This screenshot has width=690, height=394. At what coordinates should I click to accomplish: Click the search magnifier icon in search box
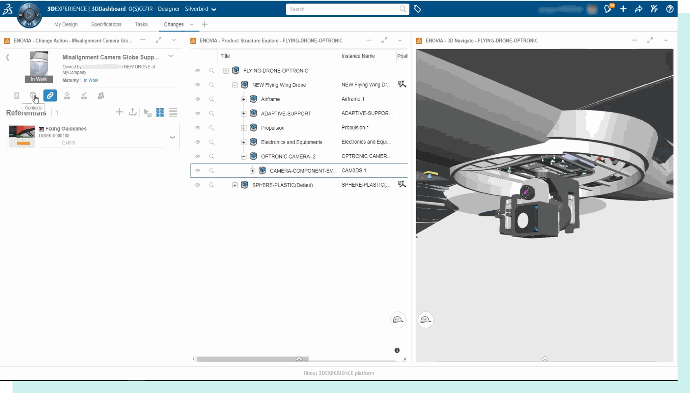click(403, 9)
